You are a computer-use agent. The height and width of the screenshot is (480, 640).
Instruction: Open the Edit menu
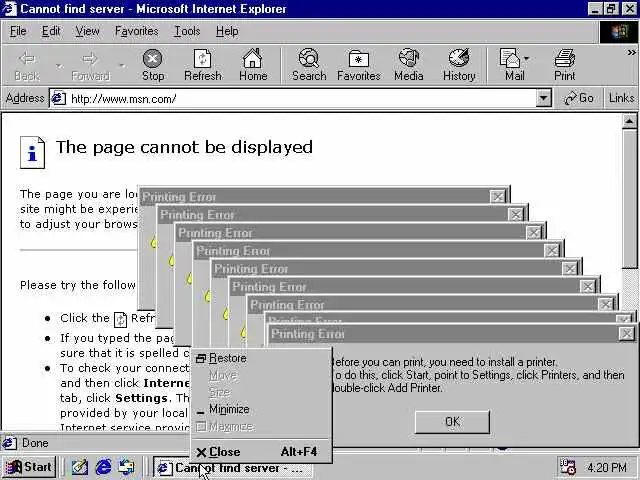pos(51,31)
